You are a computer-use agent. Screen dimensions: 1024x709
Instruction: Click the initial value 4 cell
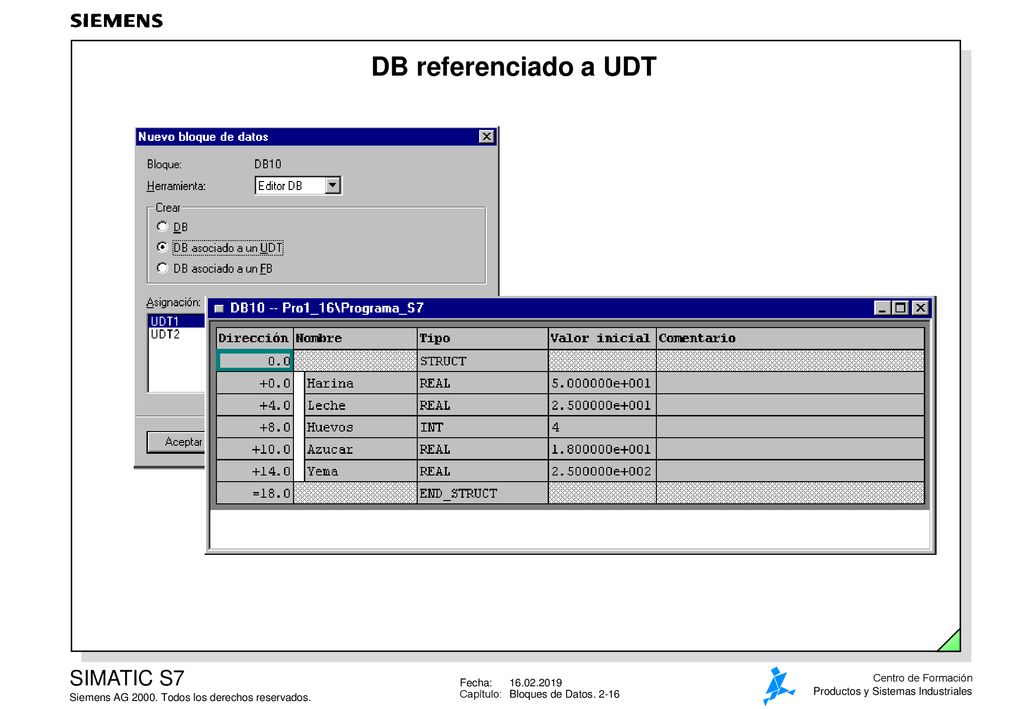(602, 428)
